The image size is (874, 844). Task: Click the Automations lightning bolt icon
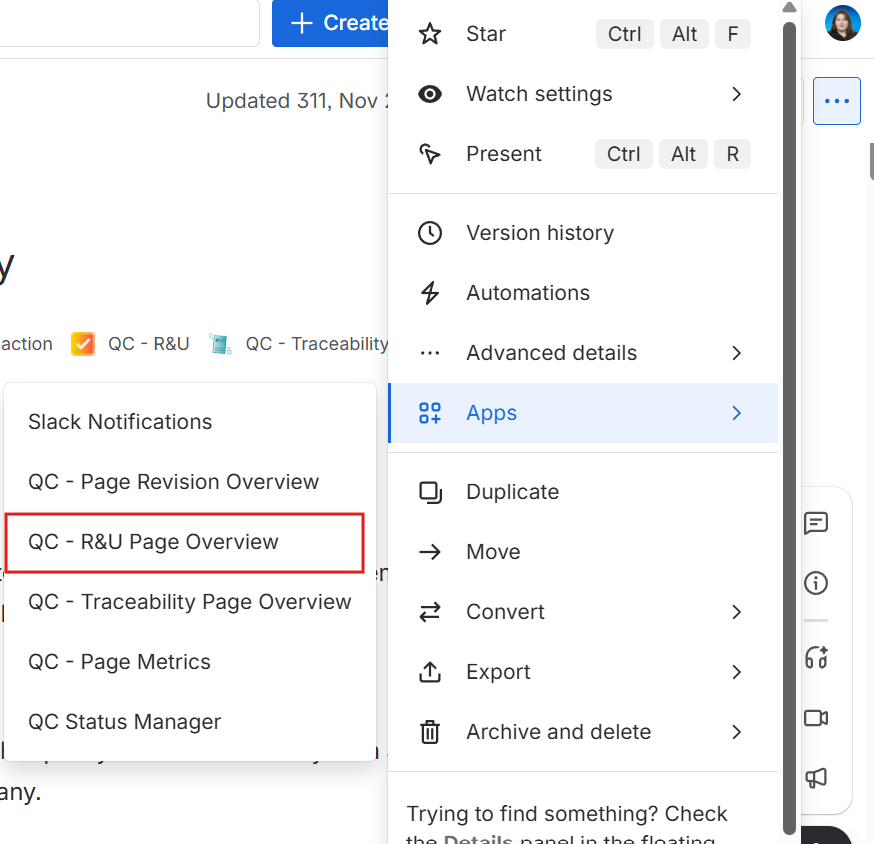[x=430, y=293]
